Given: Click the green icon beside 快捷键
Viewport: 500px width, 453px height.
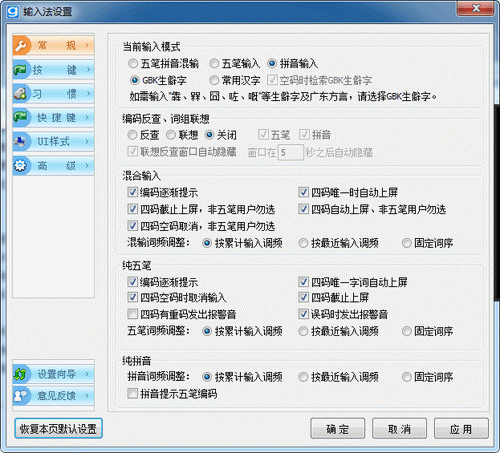Looking at the screenshot, I should [21, 117].
